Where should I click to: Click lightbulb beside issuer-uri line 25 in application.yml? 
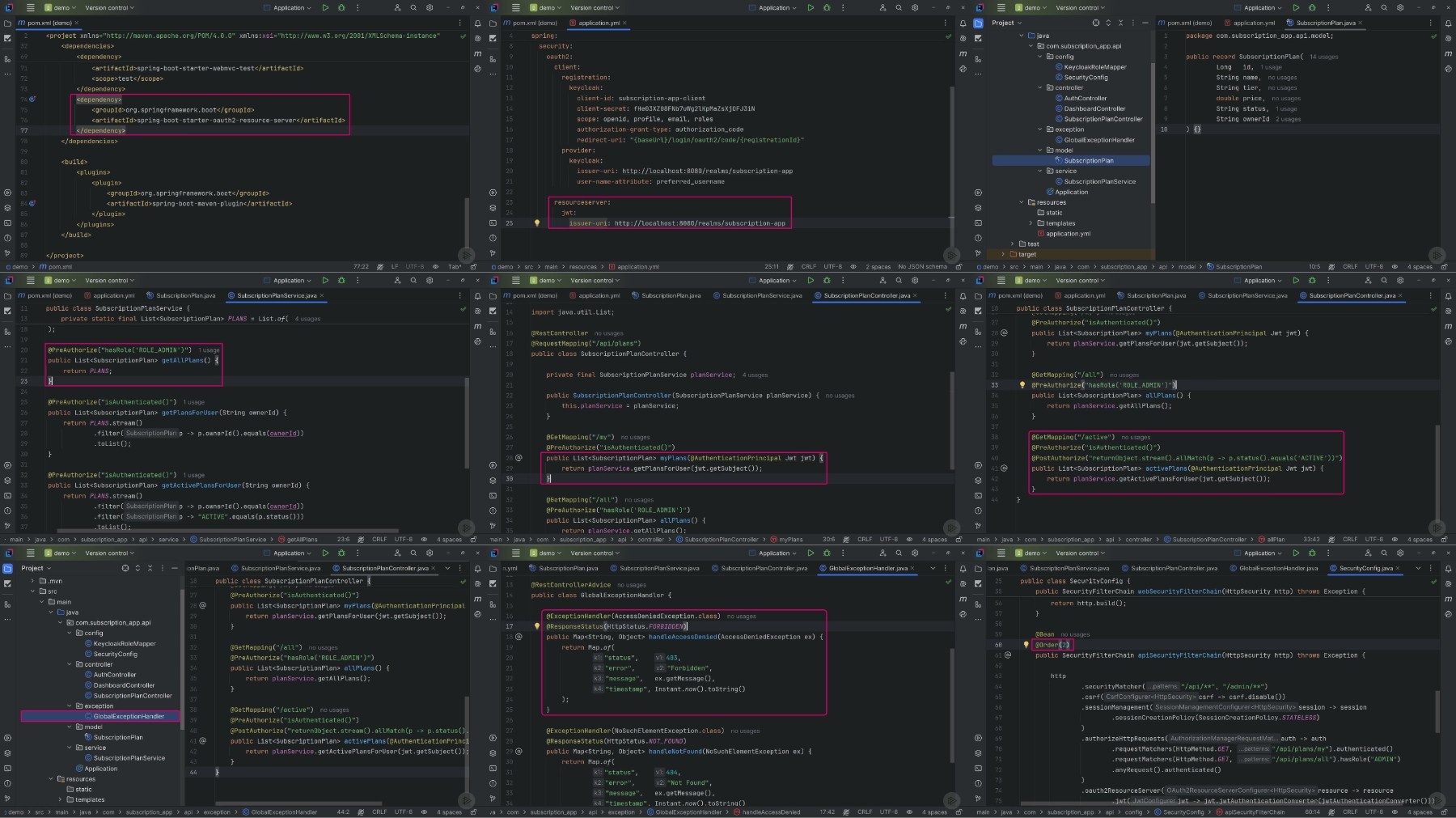click(x=536, y=223)
